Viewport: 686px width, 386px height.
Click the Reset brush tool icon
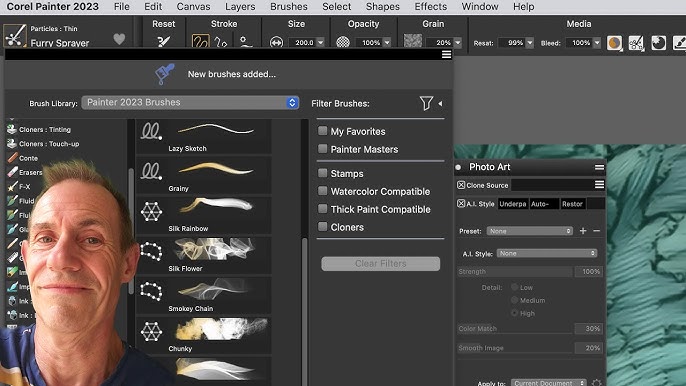pyautogui.click(x=163, y=42)
